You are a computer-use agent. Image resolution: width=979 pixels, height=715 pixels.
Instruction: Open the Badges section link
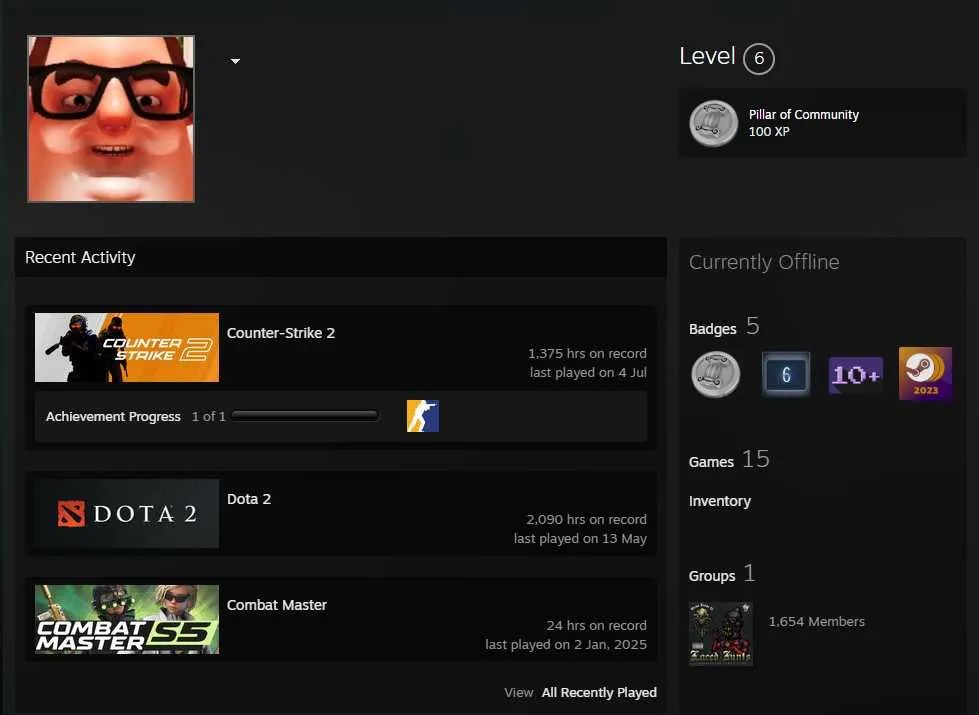pyautogui.click(x=712, y=329)
